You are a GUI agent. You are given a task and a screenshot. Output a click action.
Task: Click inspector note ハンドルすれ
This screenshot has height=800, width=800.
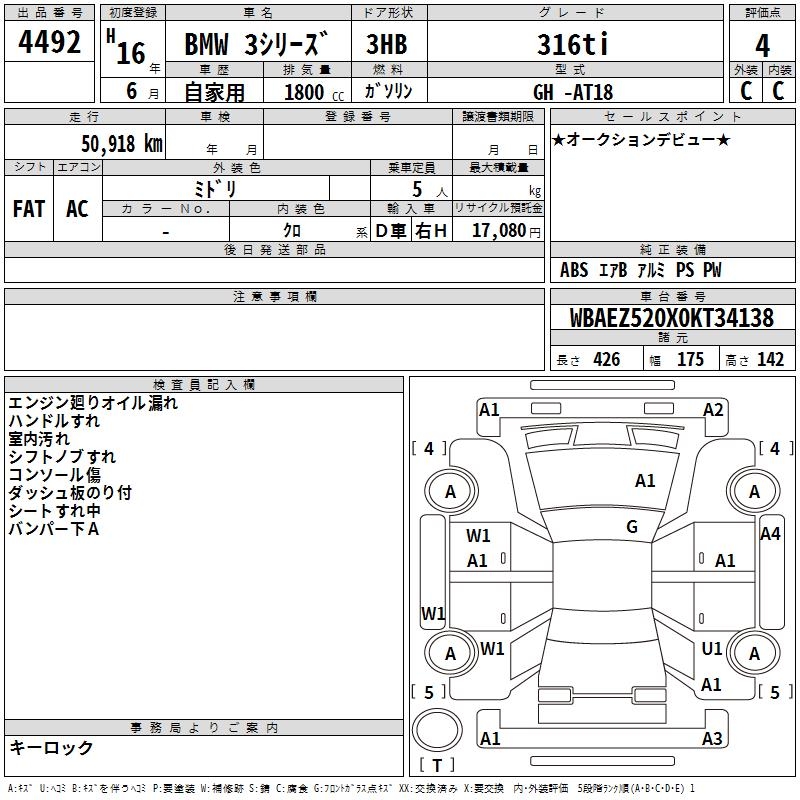[54, 421]
